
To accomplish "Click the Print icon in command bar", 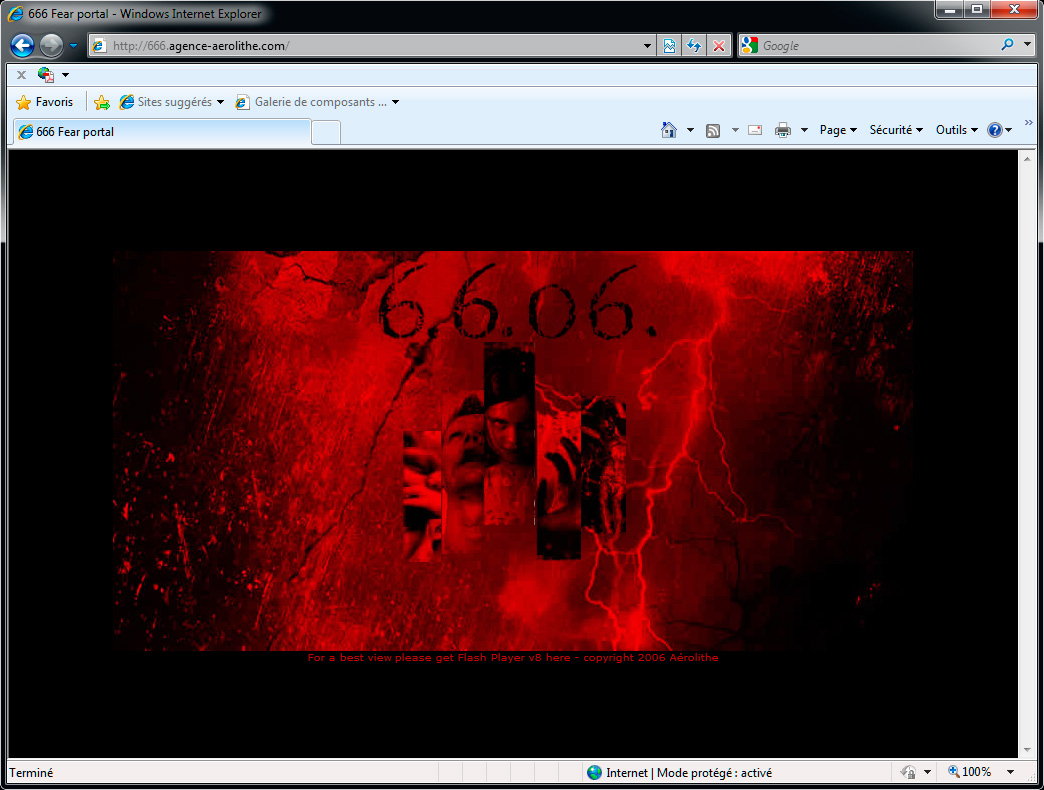I will click(x=783, y=130).
